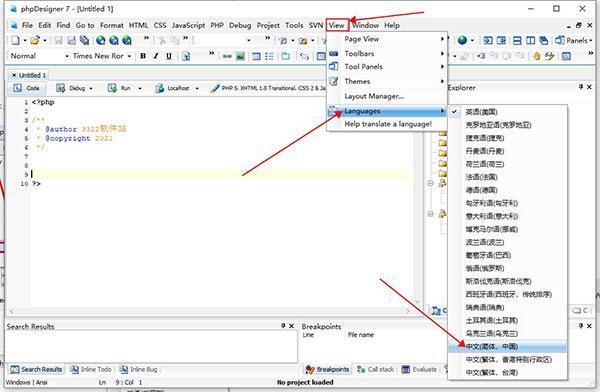Select 中文(简体，中国) language
Screen dimensions: 600x392
tap(507, 347)
